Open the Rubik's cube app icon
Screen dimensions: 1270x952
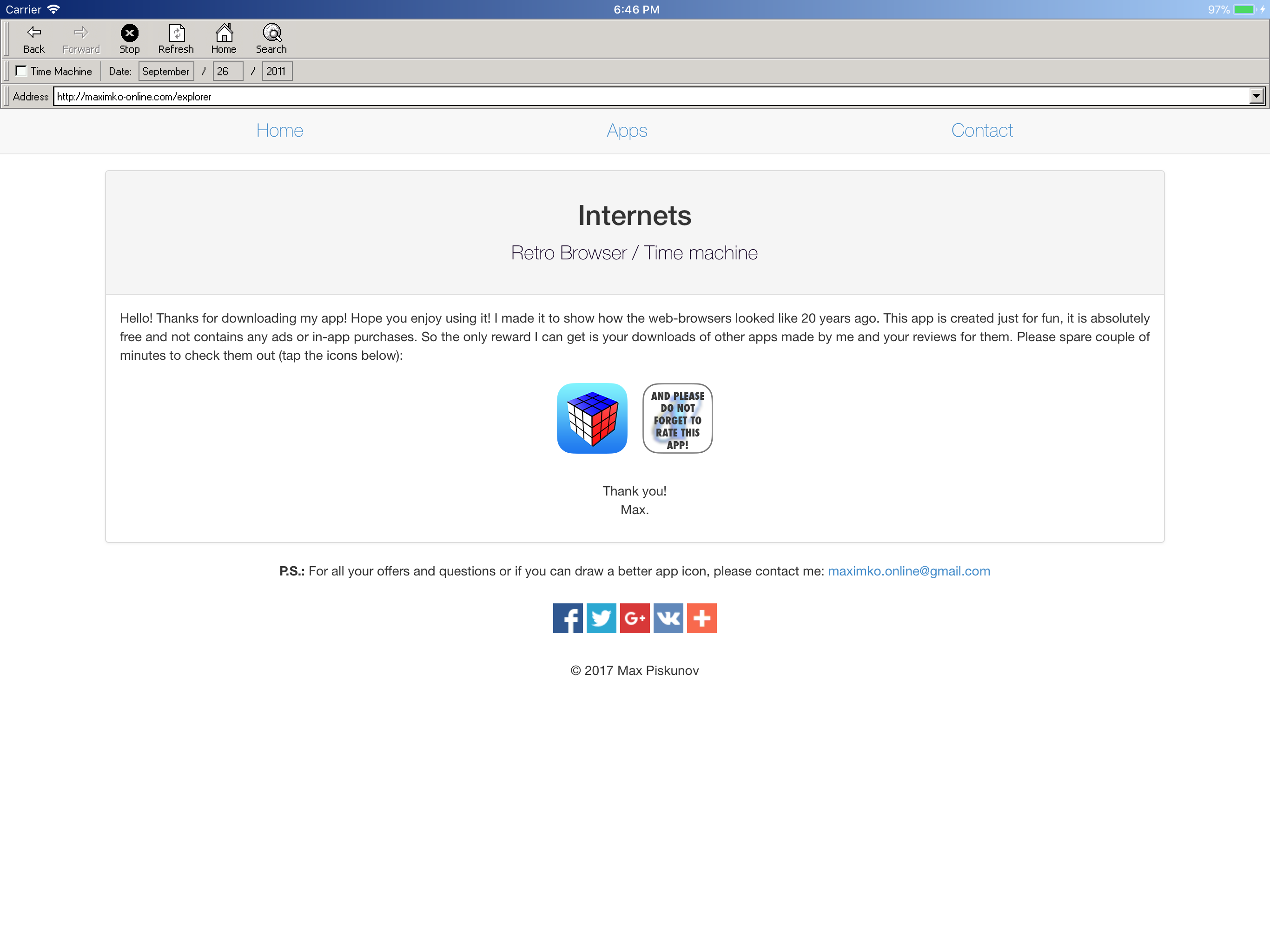point(592,418)
